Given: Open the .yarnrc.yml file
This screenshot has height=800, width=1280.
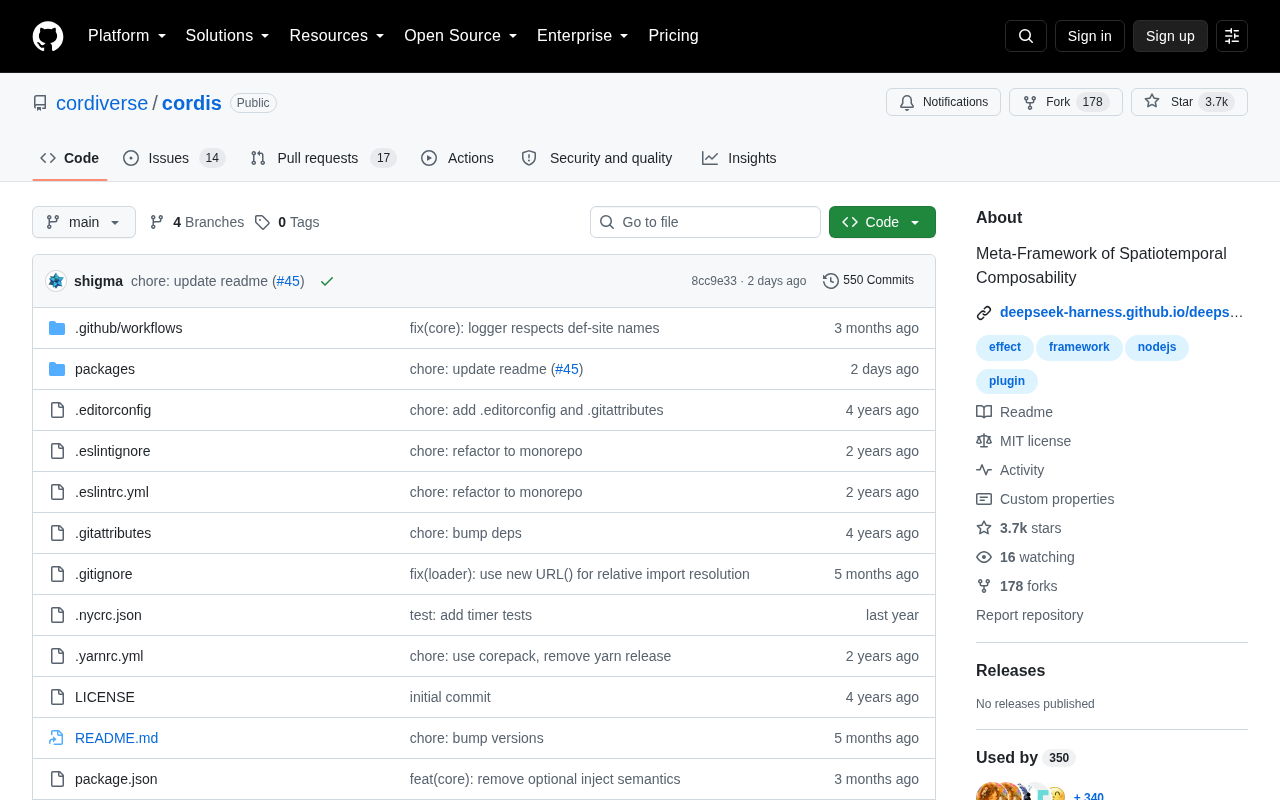Looking at the screenshot, I should tap(109, 656).
